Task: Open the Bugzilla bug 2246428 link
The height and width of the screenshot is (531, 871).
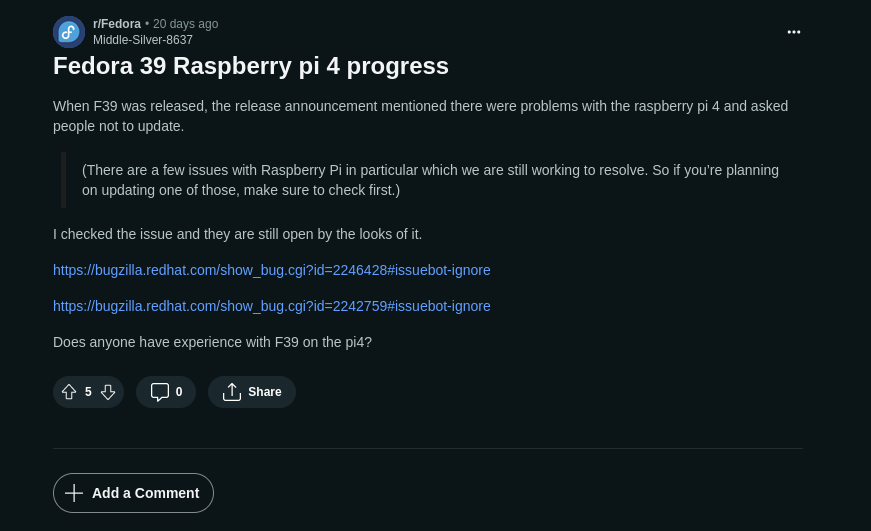Action: [272, 270]
